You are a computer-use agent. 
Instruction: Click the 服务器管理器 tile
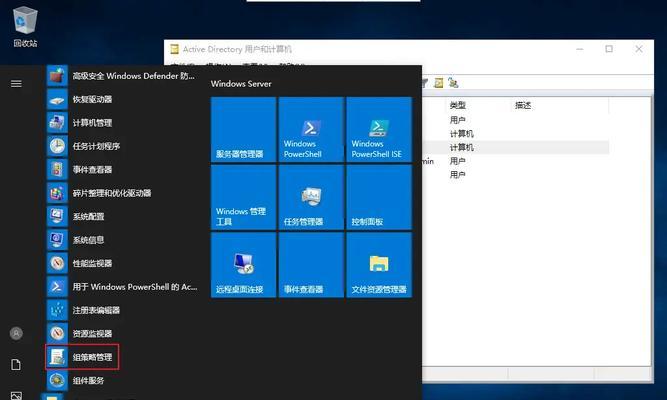[243, 129]
